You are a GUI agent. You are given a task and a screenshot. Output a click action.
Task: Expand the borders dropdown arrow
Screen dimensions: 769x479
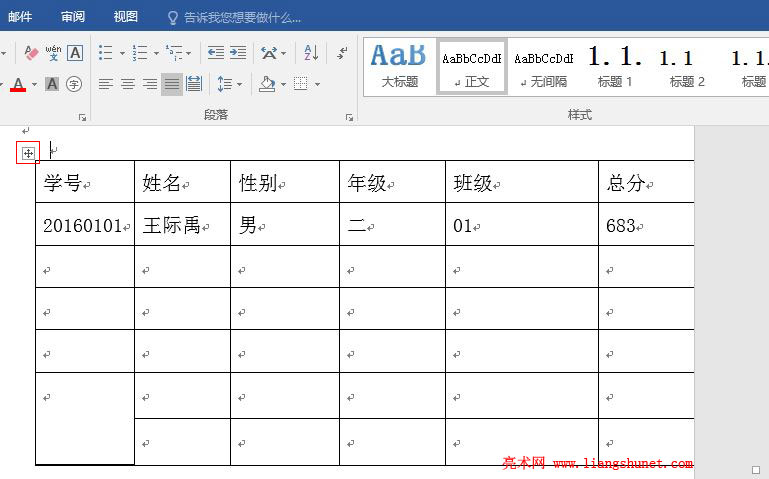317,84
